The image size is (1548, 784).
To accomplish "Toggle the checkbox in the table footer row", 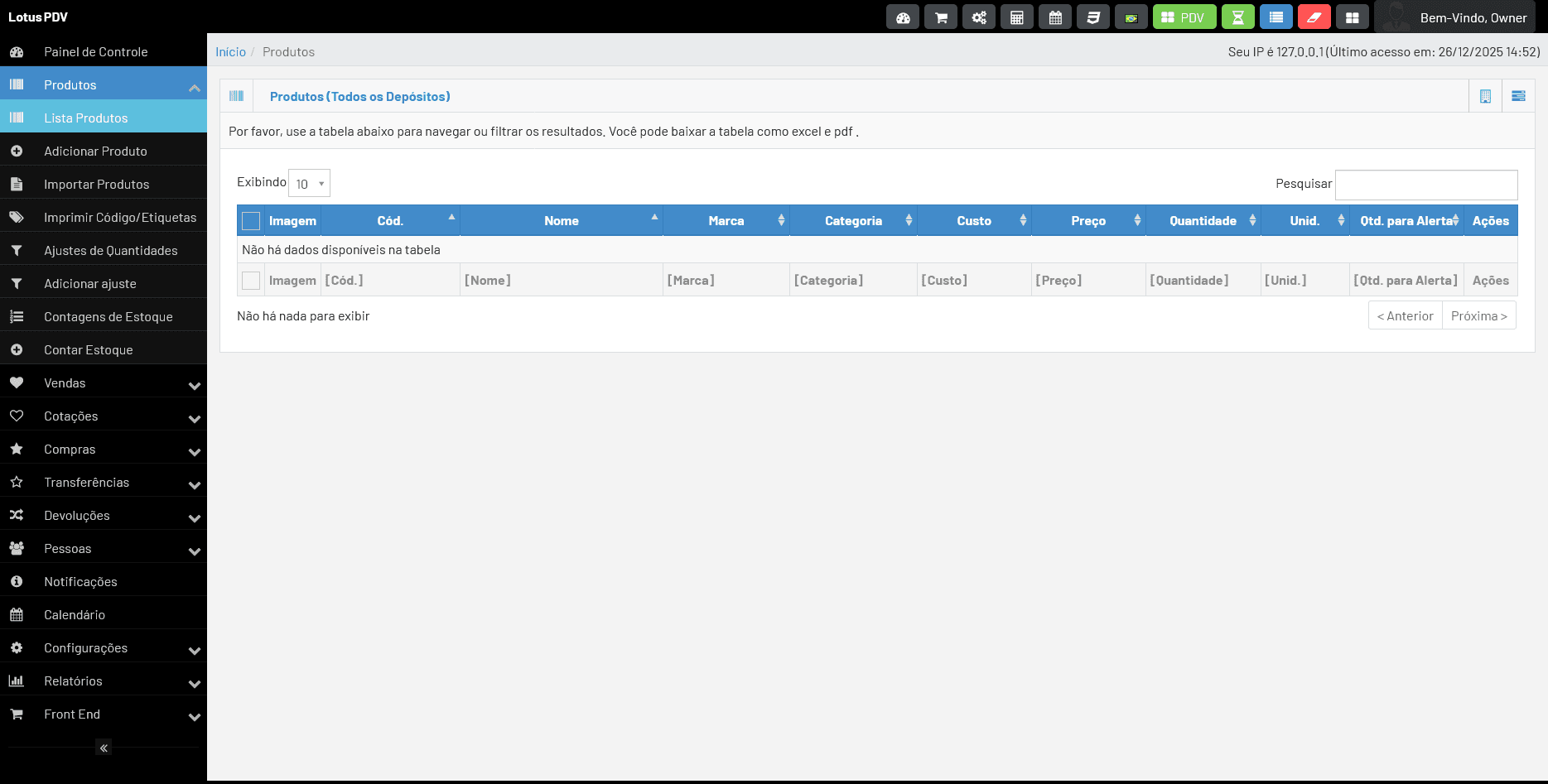I will point(251,281).
